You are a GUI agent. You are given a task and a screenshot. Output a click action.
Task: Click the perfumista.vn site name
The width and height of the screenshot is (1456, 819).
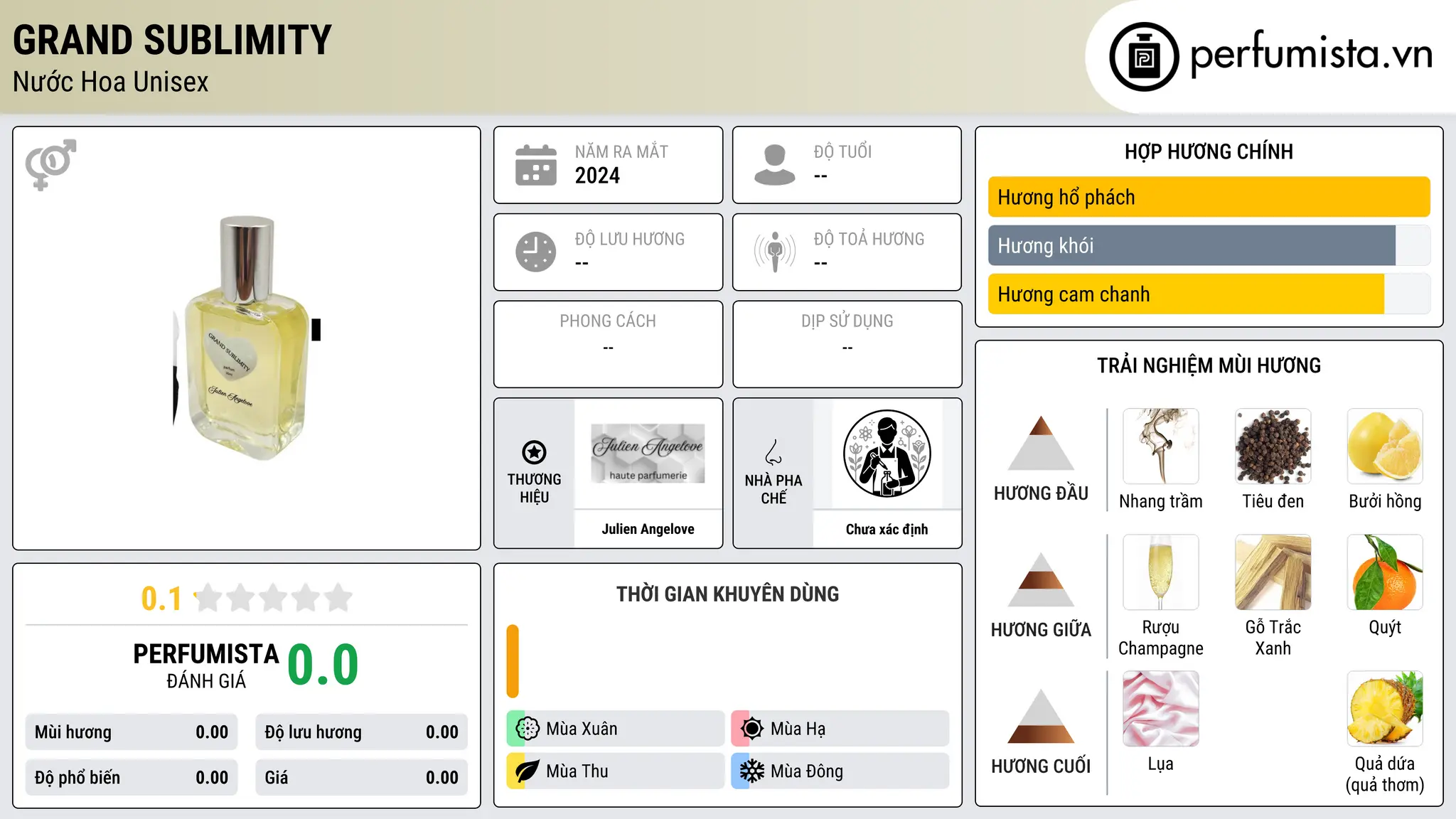[x=1311, y=54]
